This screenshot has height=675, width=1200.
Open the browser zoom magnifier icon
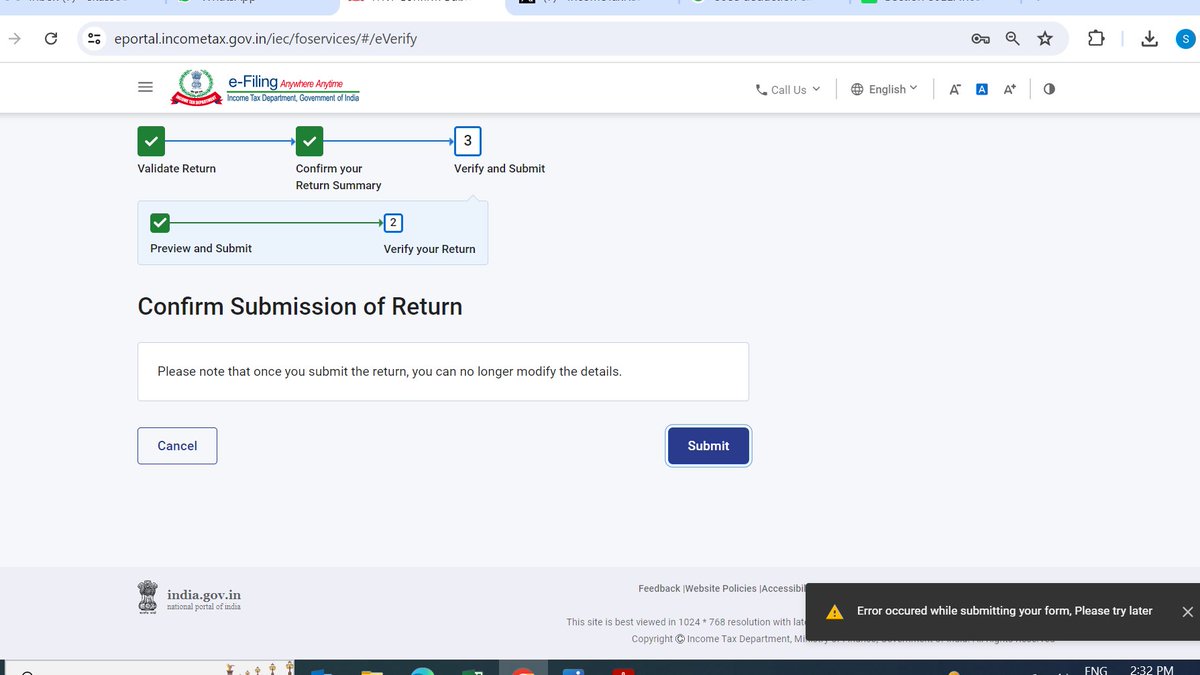tap(1013, 39)
